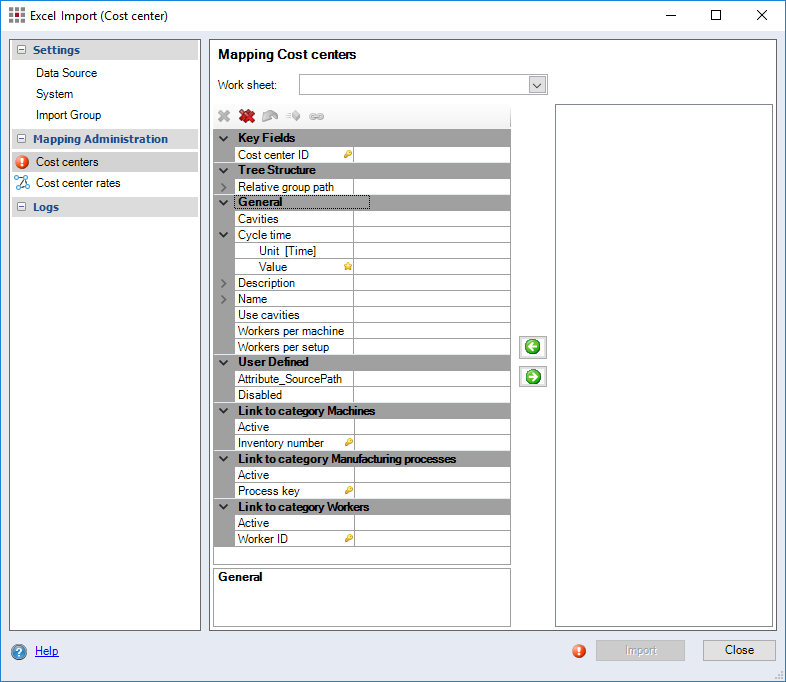Screen dimensions: 786x682
Task: Click the red delete-all mappings icon
Action: coord(247,116)
